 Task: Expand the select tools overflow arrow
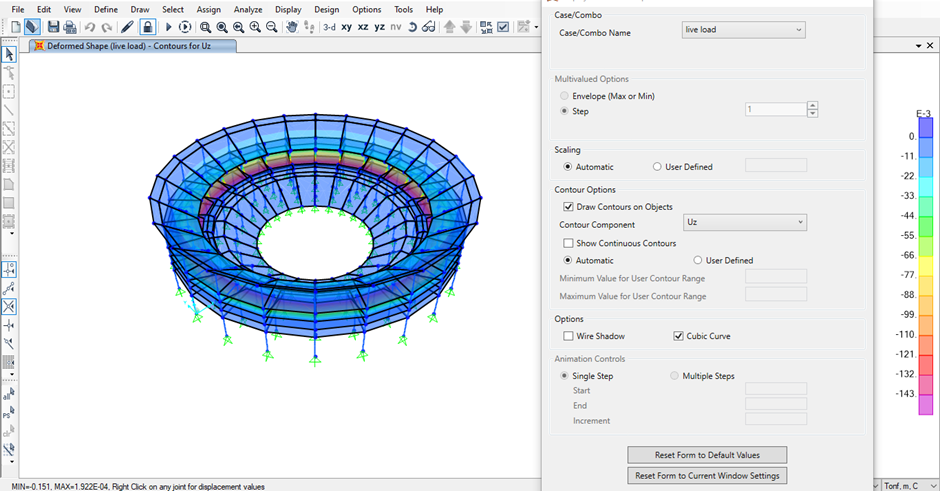(x=12, y=462)
